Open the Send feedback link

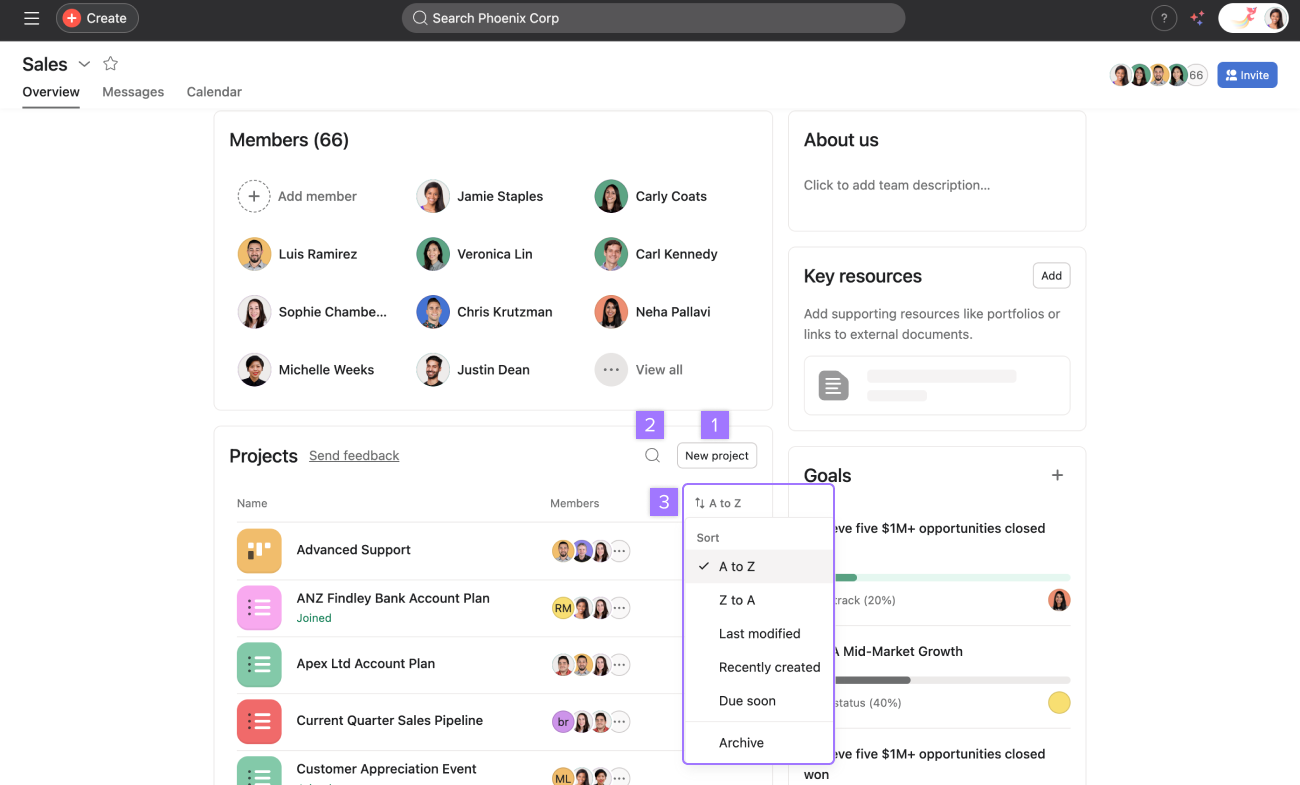(354, 456)
